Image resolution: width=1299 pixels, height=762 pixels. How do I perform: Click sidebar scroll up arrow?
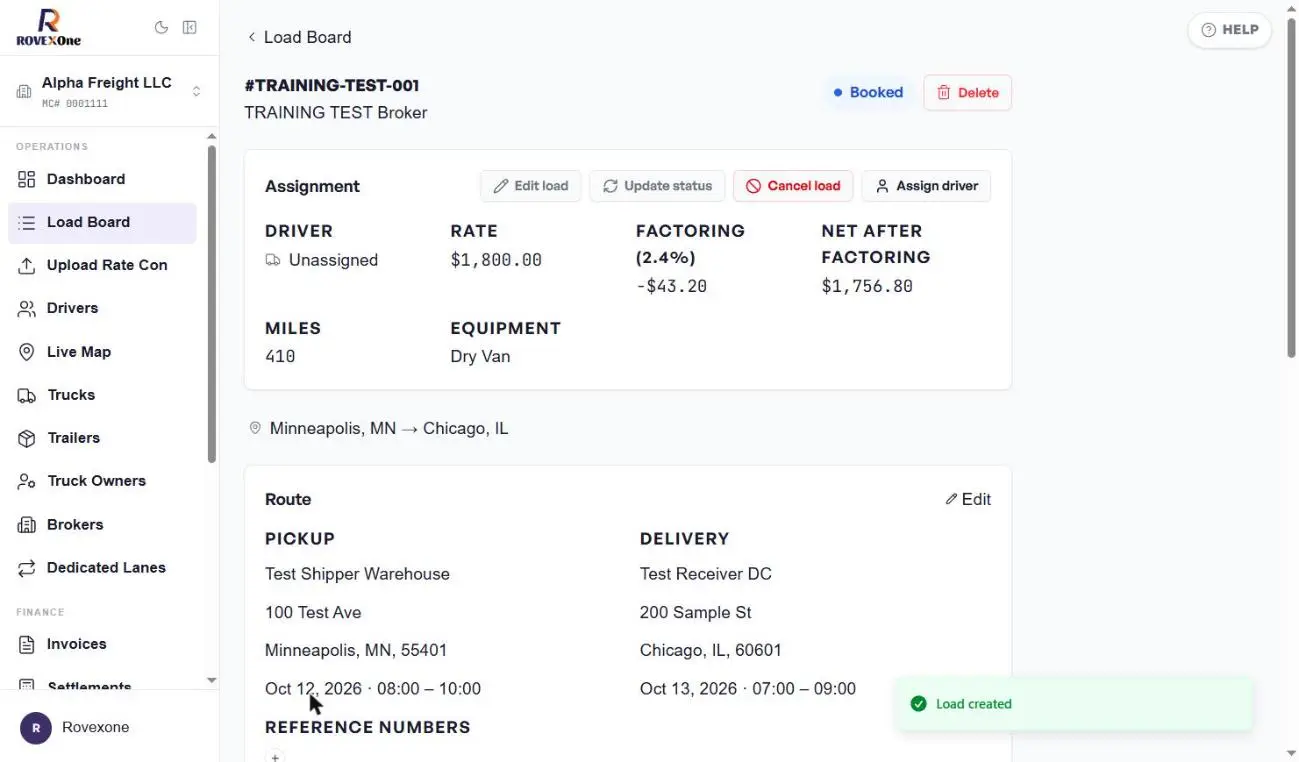coord(211,136)
